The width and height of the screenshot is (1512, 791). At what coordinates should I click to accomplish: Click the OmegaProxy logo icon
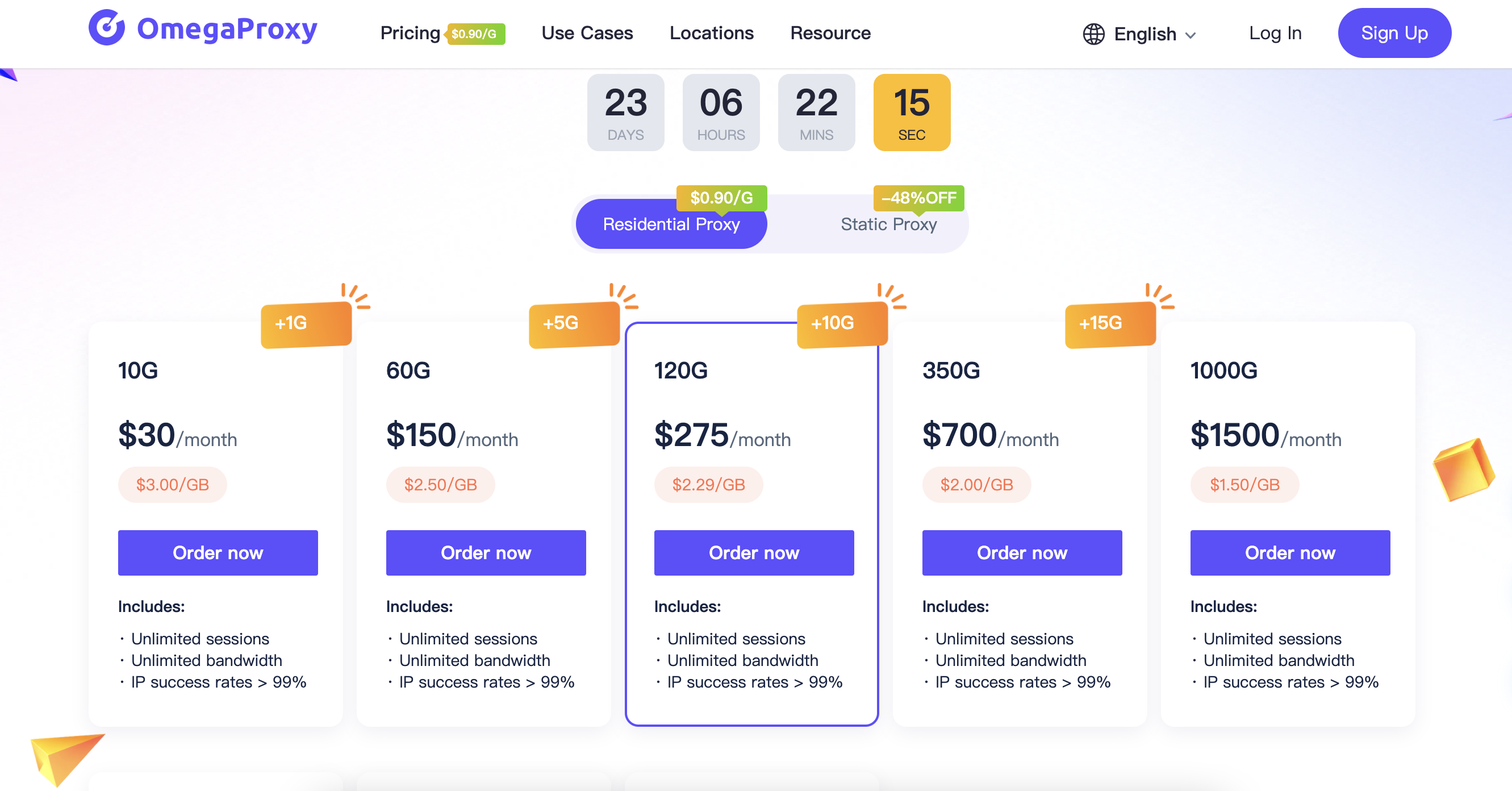106,28
